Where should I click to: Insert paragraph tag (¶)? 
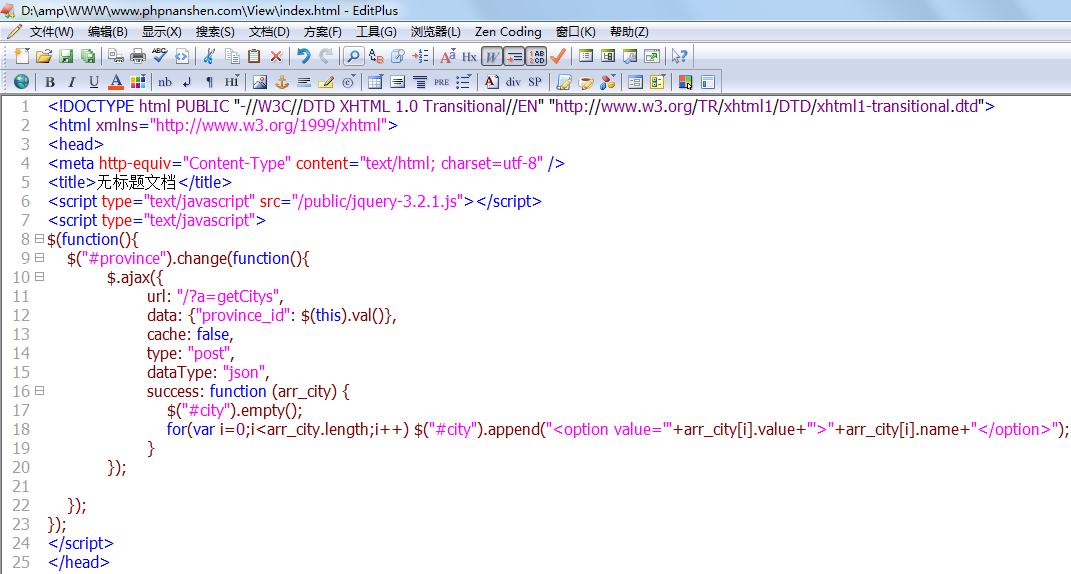click(210, 82)
